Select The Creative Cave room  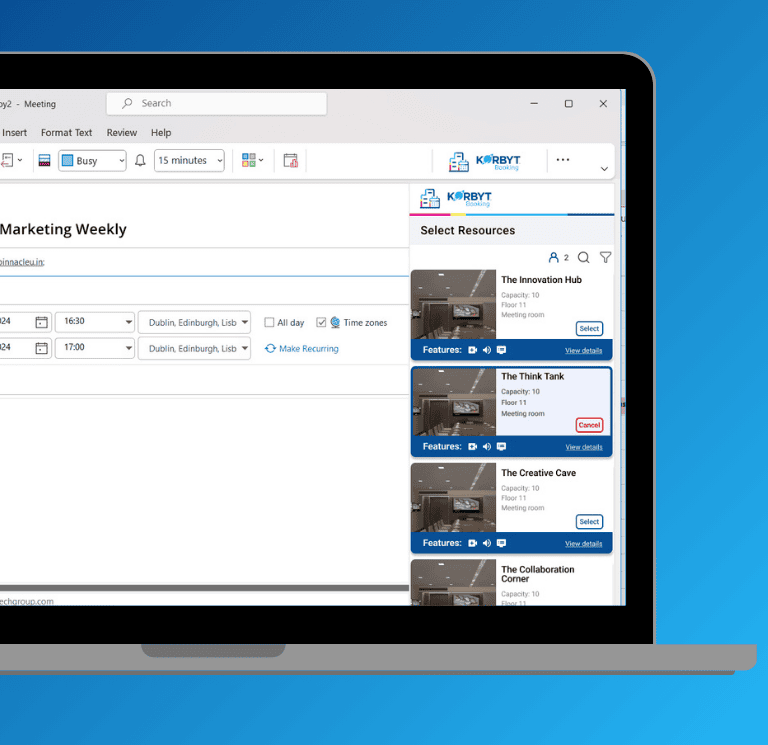[589, 522]
